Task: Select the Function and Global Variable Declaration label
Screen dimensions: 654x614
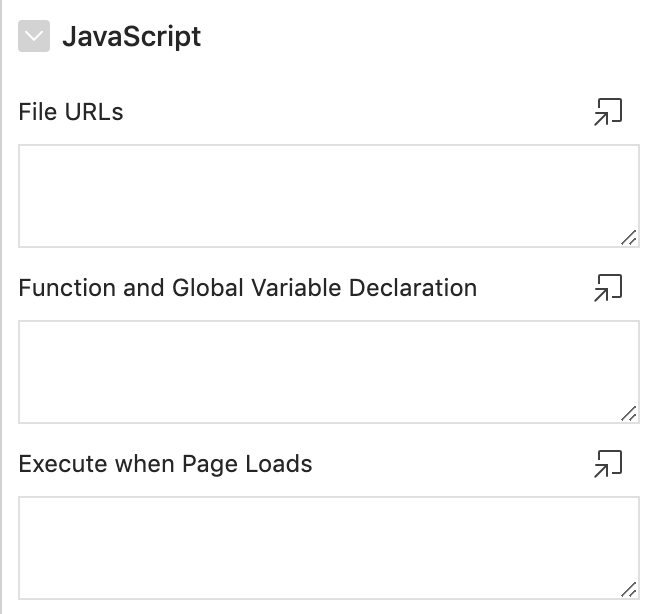Action: pyautogui.click(x=247, y=288)
